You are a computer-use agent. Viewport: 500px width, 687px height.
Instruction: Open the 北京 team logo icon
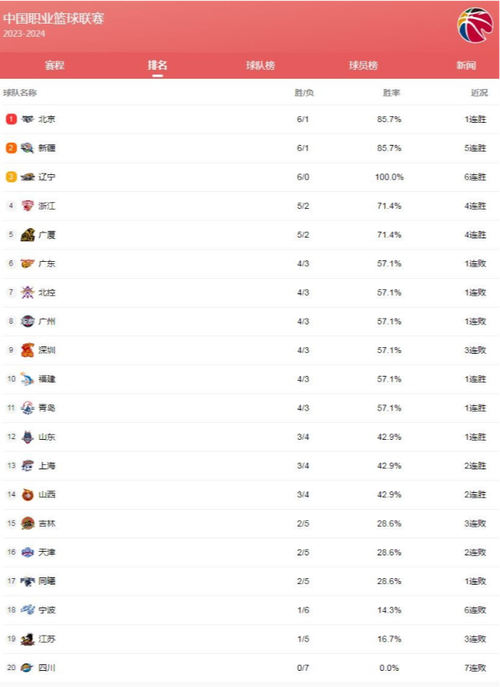[x=28, y=119]
